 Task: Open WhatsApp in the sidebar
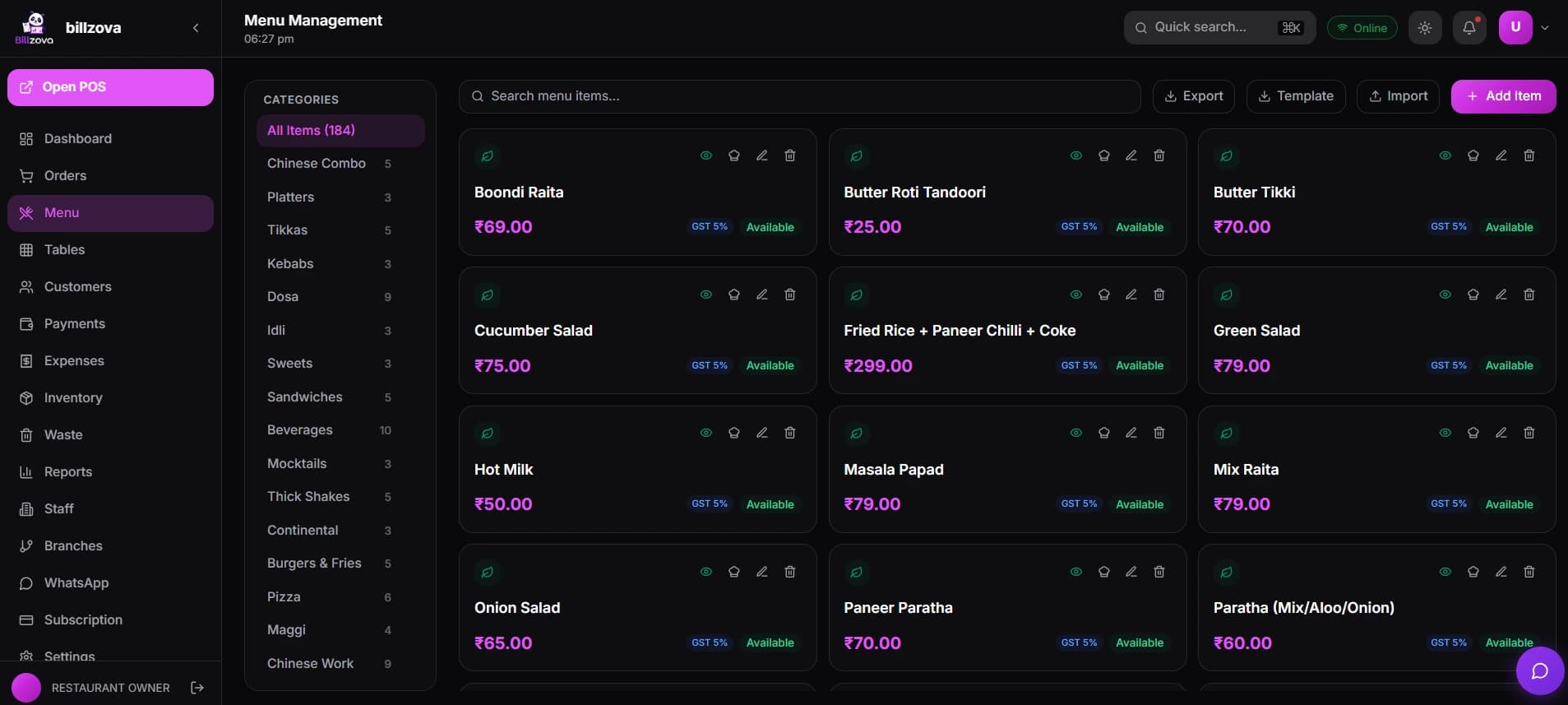110,583
